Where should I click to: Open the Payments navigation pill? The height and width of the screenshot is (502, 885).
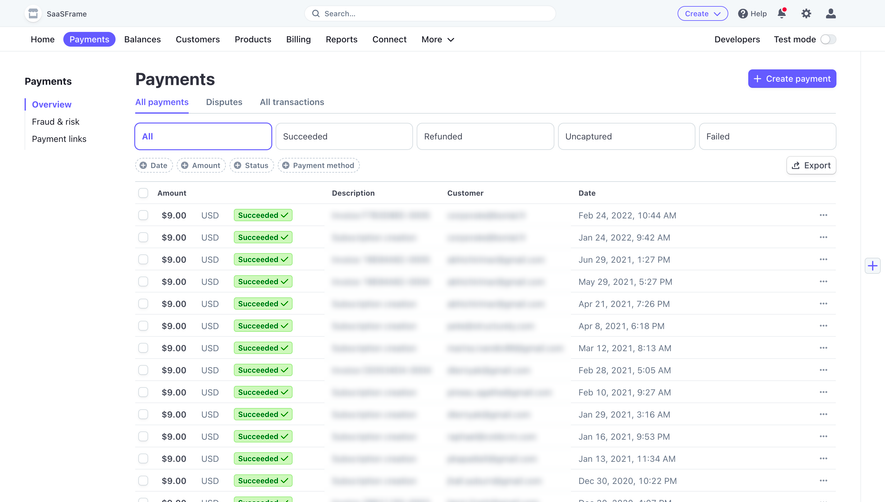89,40
